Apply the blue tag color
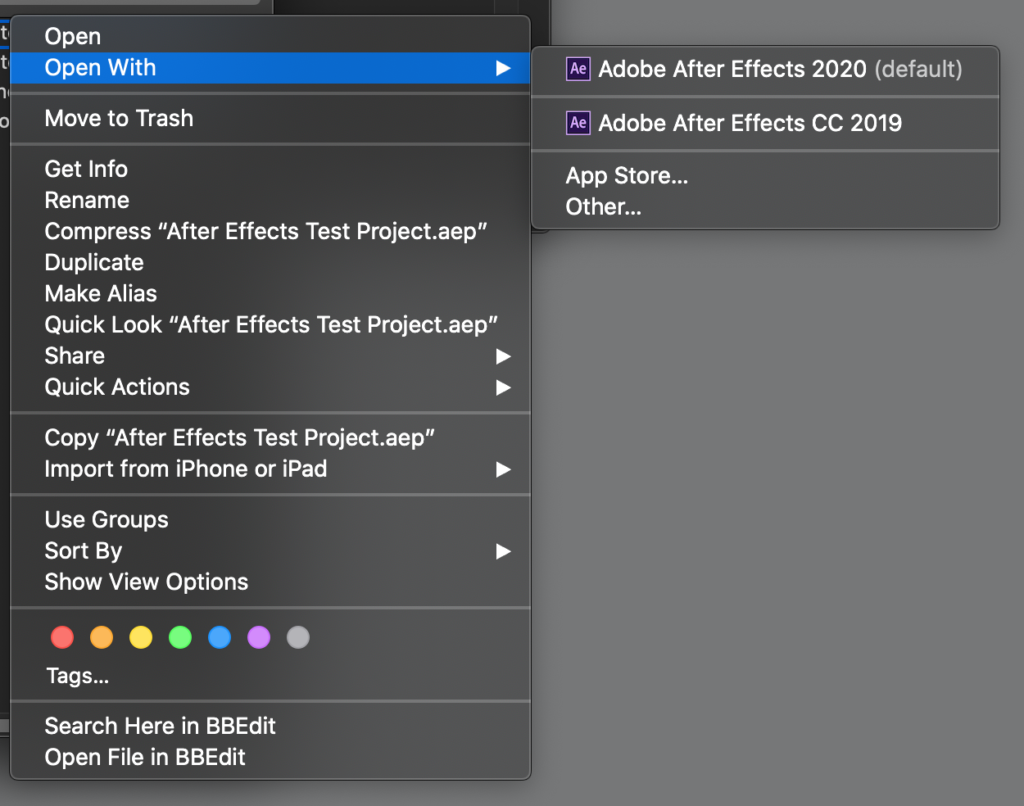Image resolution: width=1024 pixels, height=806 pixels. tap(219, 637)
